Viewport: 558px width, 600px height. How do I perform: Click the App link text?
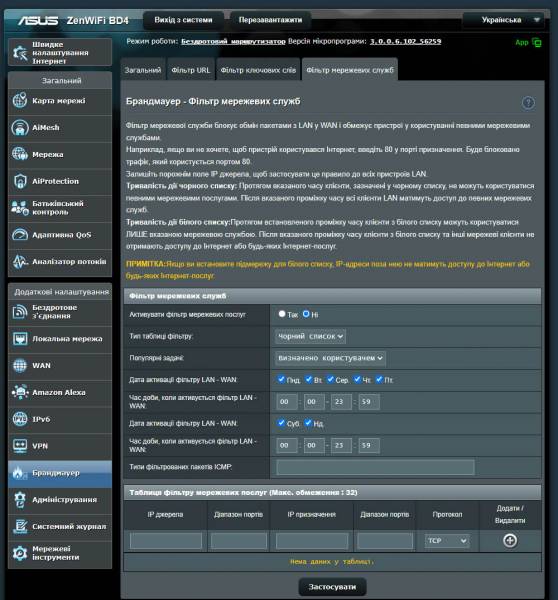click(x=522, y=42)
